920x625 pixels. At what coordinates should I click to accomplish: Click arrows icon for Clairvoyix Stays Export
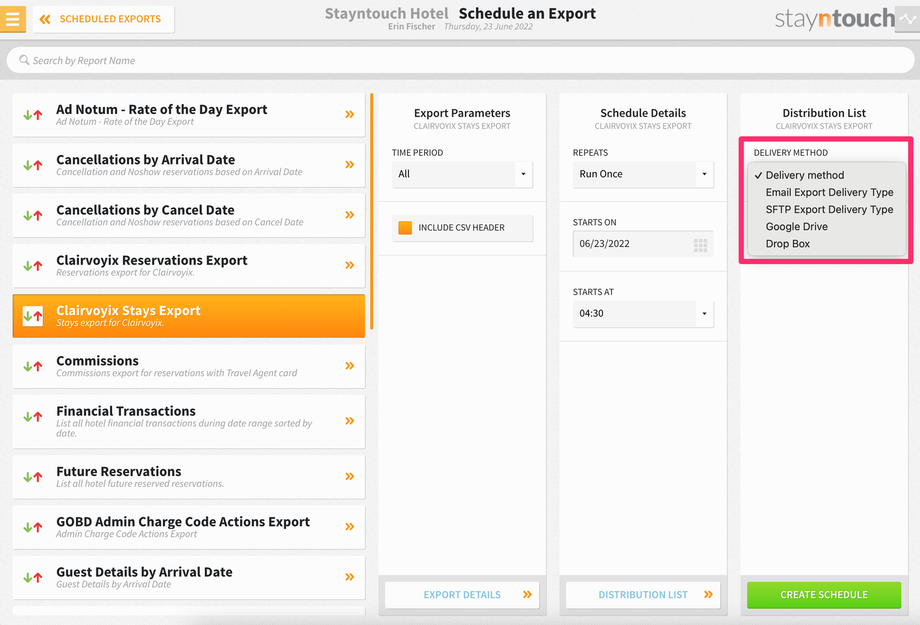pos(33,316)
